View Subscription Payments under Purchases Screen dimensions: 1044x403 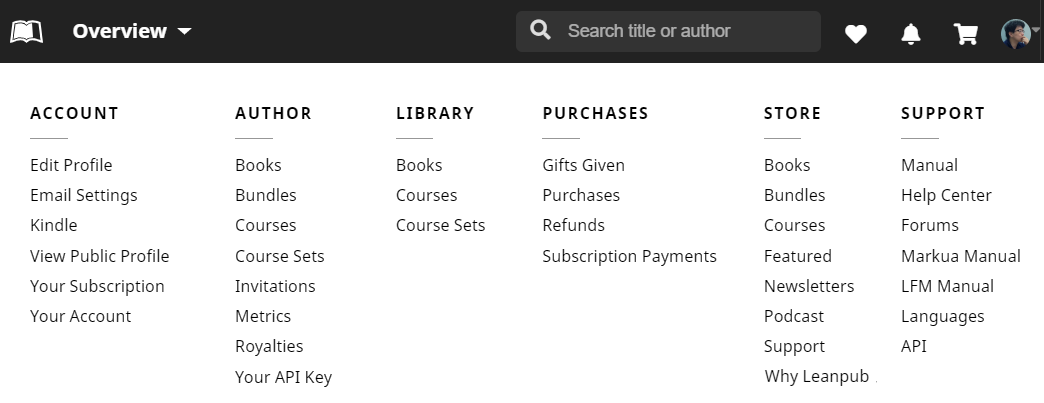tap(629, 256)
